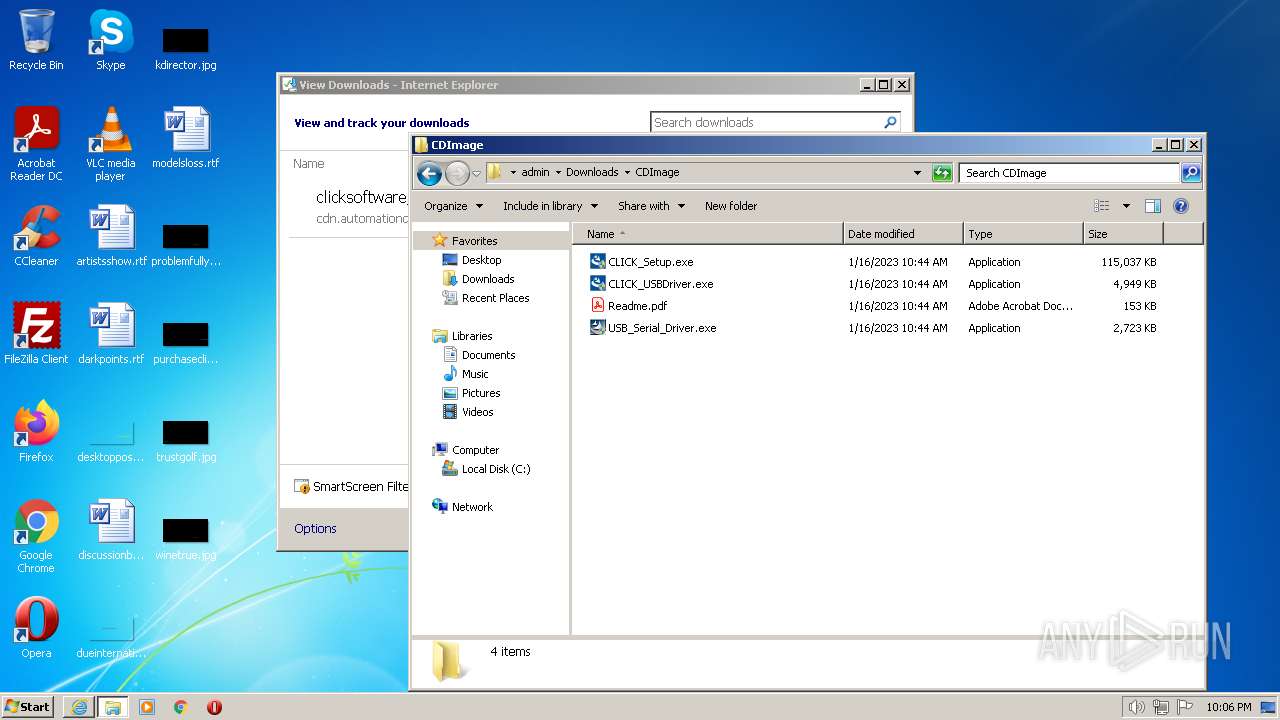Click Options link in View Downloads
Screen dimensions: 1280x720
(315, 528)
